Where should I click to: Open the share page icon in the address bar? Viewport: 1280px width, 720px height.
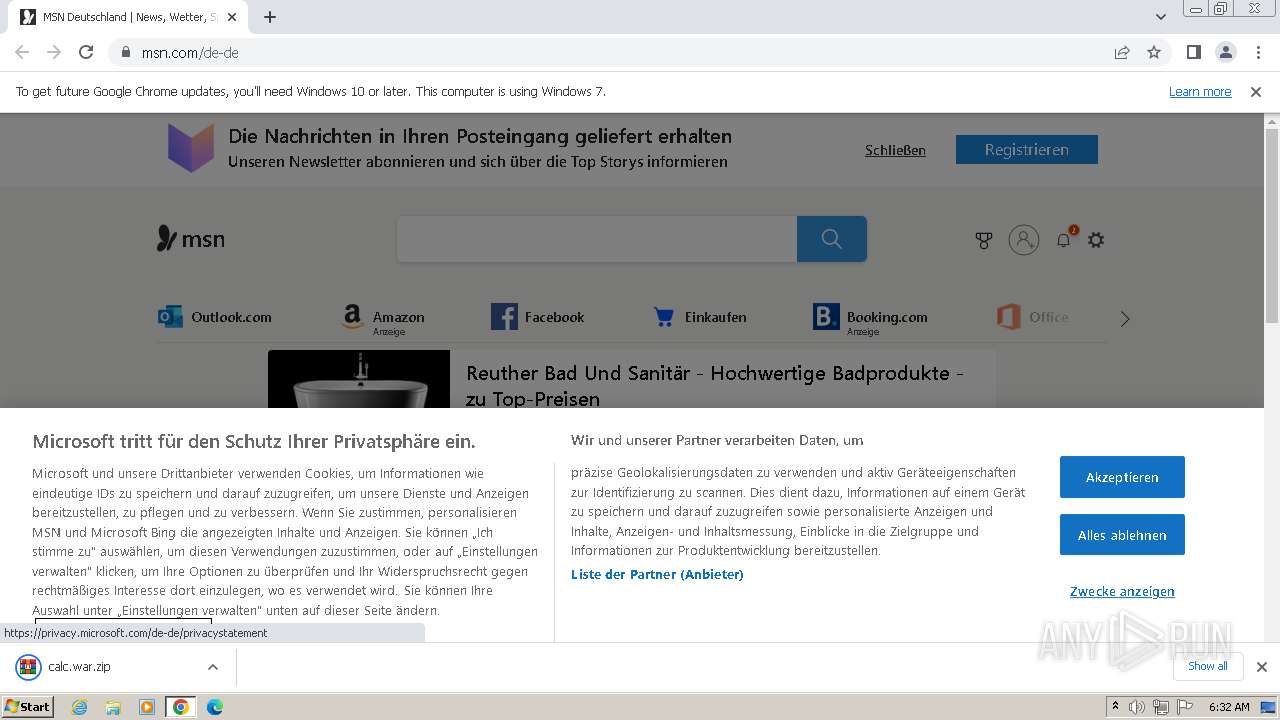1122,52
